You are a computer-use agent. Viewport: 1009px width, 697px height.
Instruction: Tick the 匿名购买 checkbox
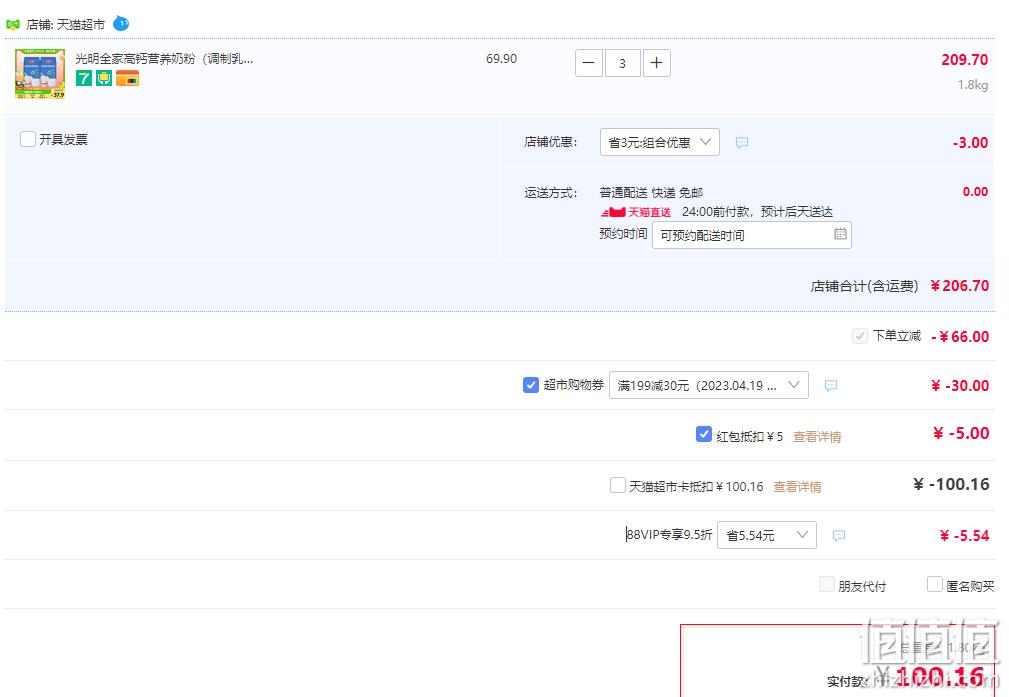tap(934, 584)
